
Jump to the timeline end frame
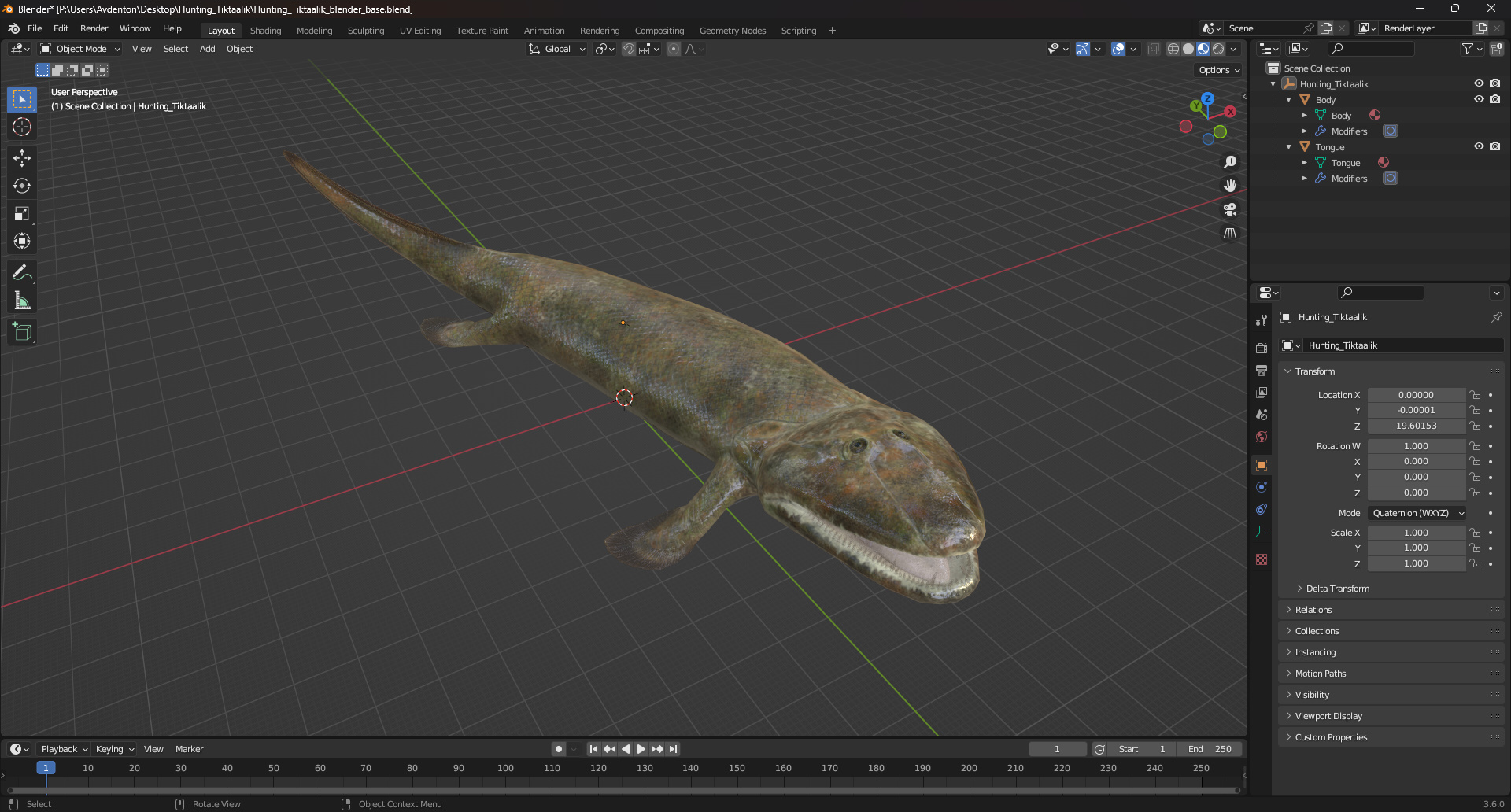[x=674, y=749]
